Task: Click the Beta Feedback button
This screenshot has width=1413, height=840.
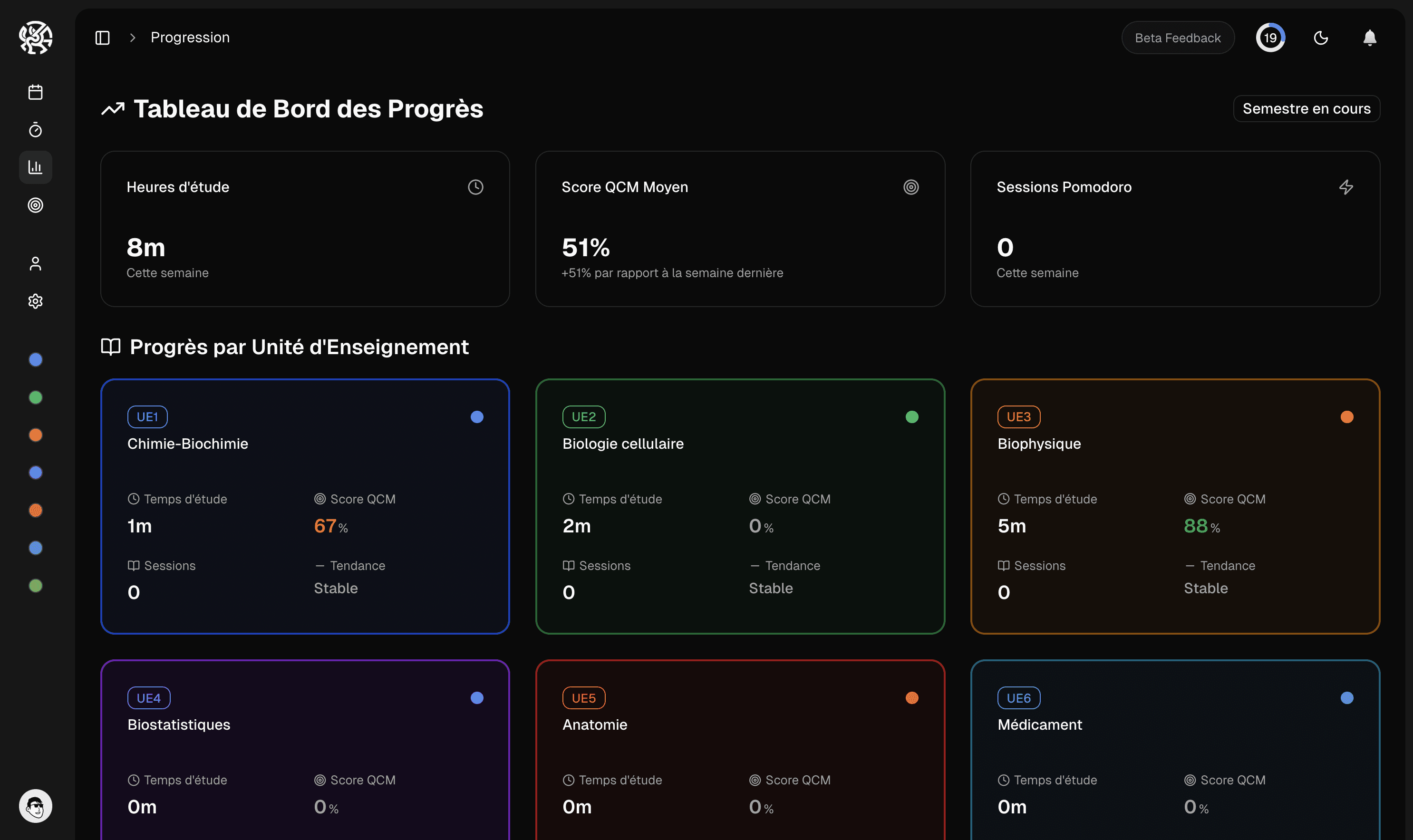Action: coord(1178,38)
